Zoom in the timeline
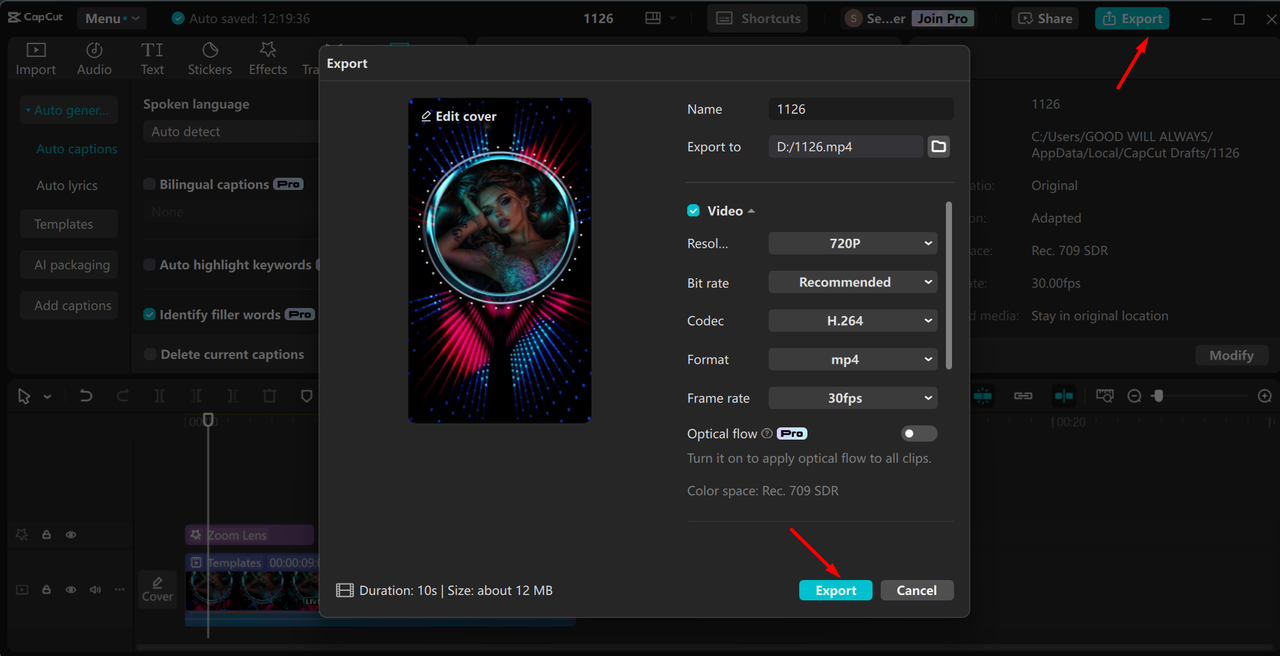Image resolution: width=1280 pixels, height=656 pixels. 1265,396
